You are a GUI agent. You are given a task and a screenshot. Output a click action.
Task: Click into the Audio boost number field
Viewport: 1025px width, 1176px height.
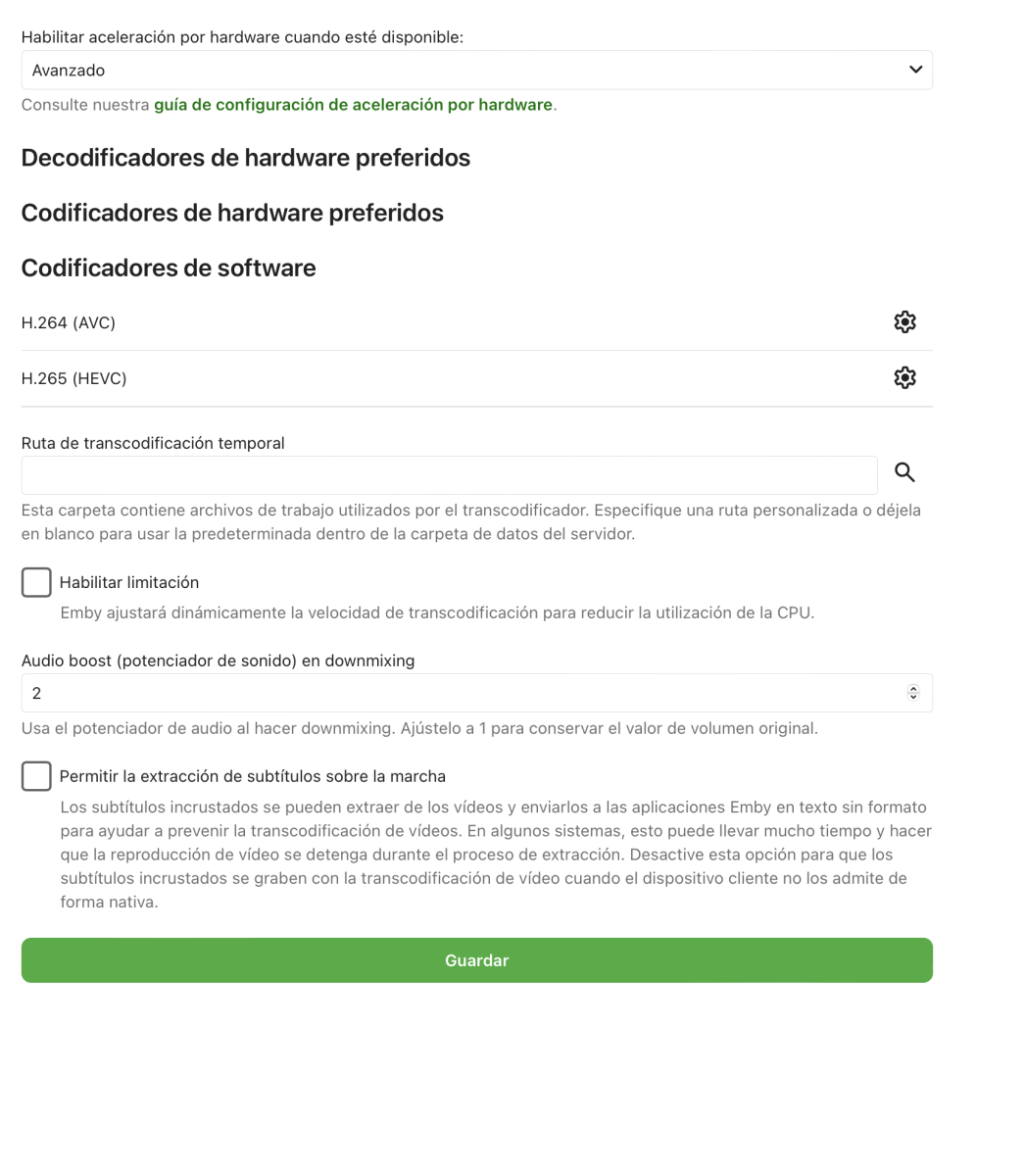461,693
